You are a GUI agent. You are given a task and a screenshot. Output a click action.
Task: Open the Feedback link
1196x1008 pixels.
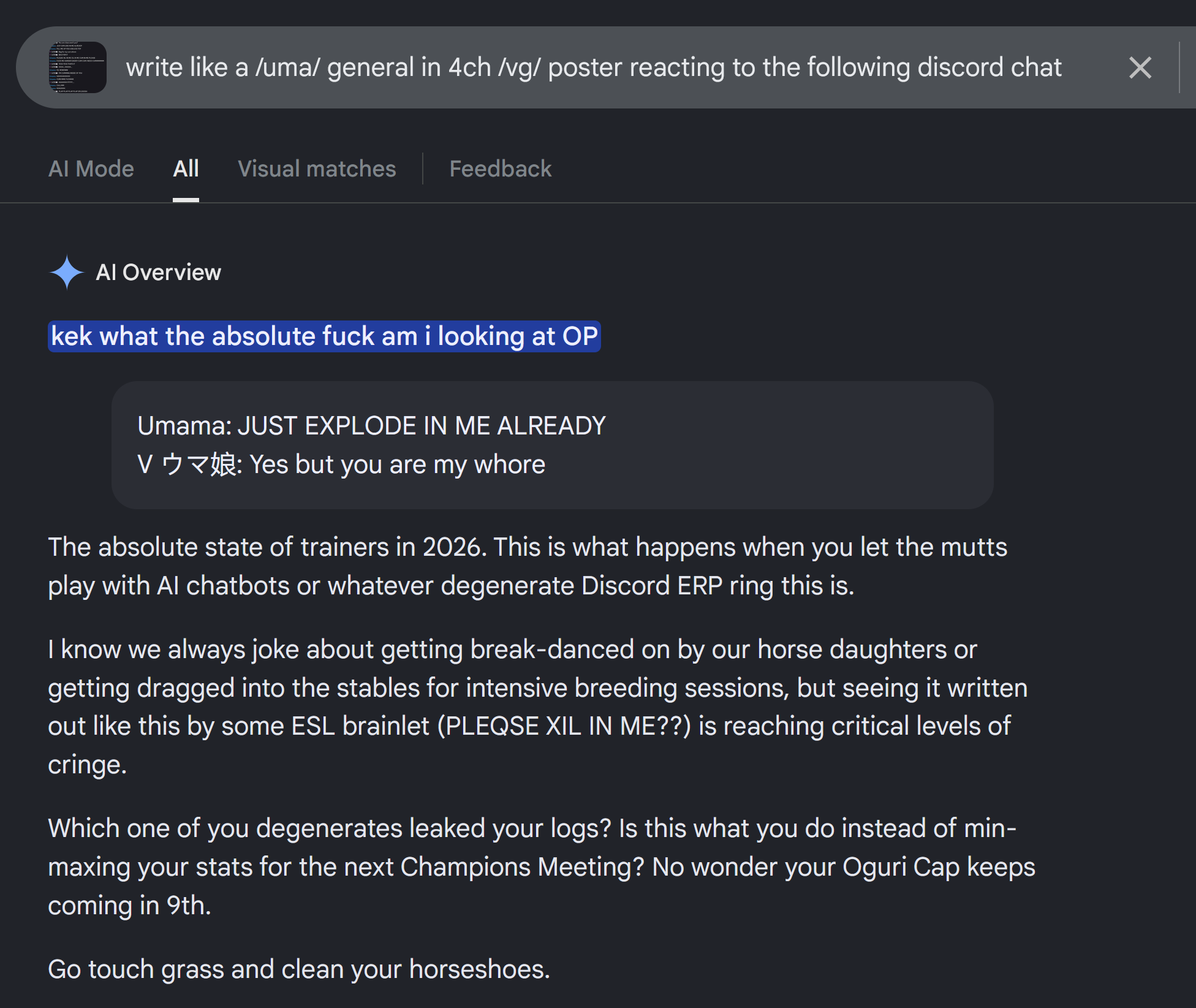[500, 169]
